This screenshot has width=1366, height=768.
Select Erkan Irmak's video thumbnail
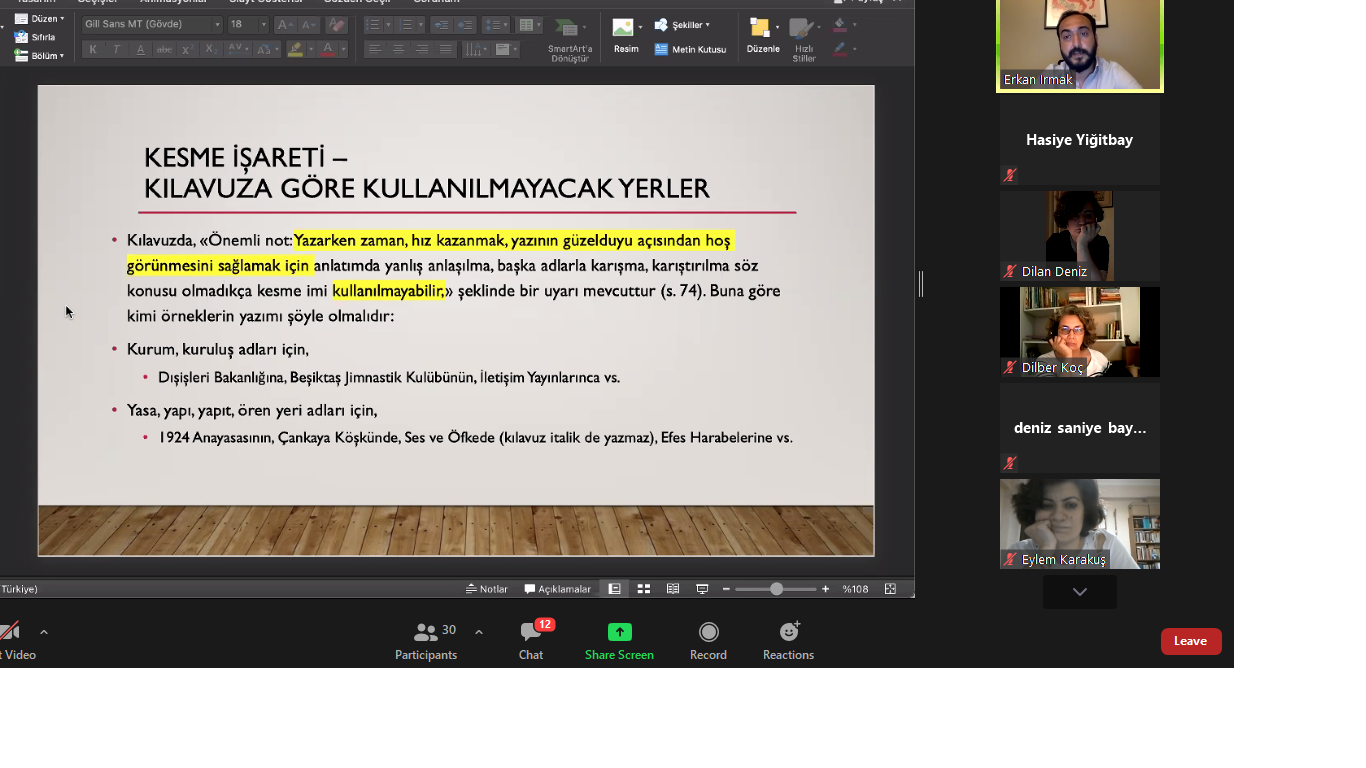click(1080, 45)
